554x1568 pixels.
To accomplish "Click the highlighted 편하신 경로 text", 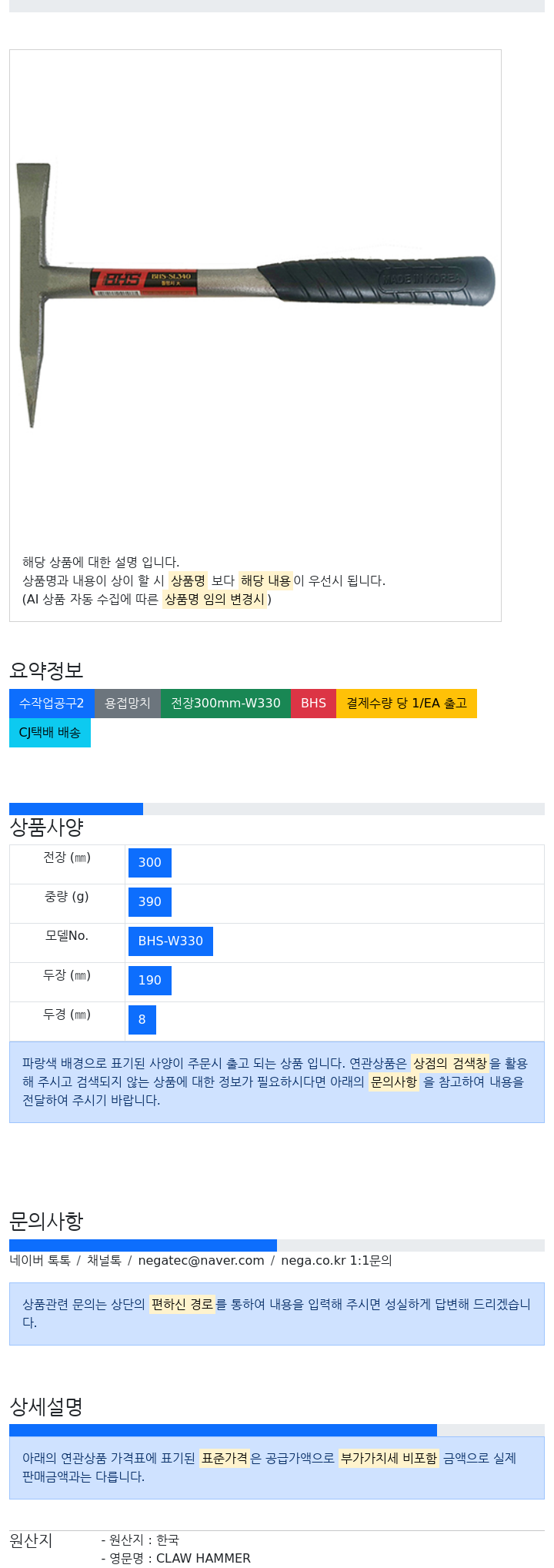I will point(182,1305).
